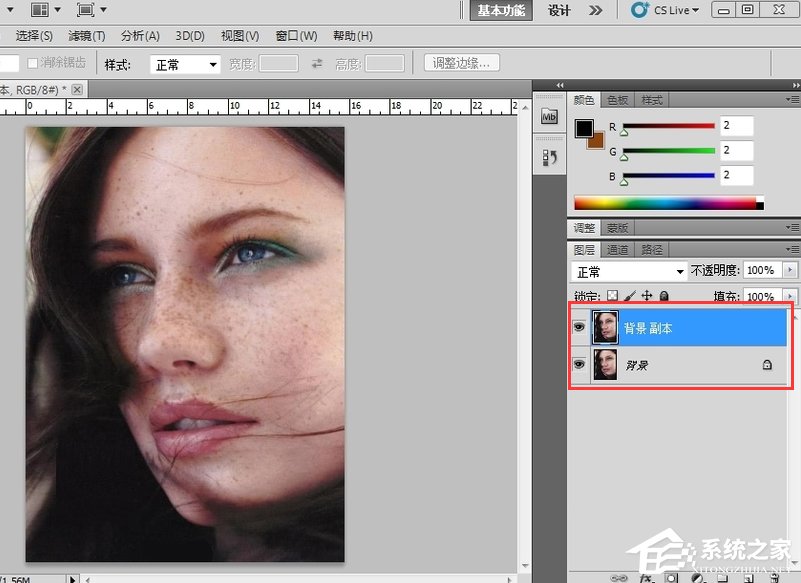The image size is (801, 583).
Task: Toggle visibility of the 背景 layer
Action: [x=579, y=365]
